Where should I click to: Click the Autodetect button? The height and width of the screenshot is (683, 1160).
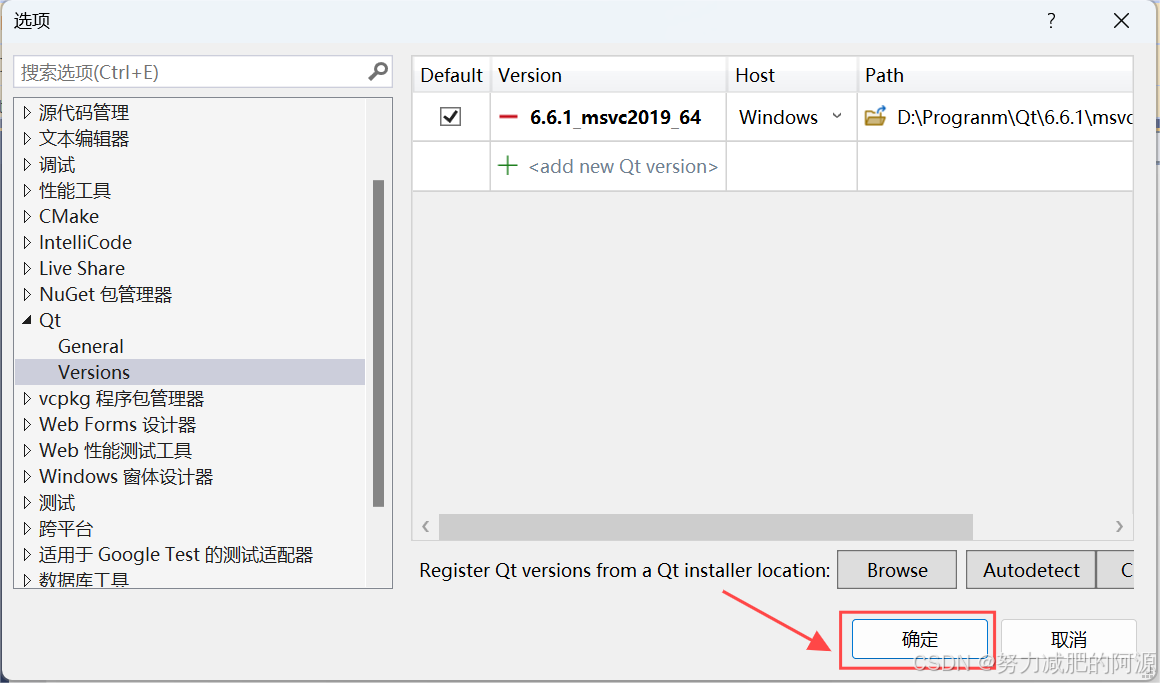coord(1031,570)
